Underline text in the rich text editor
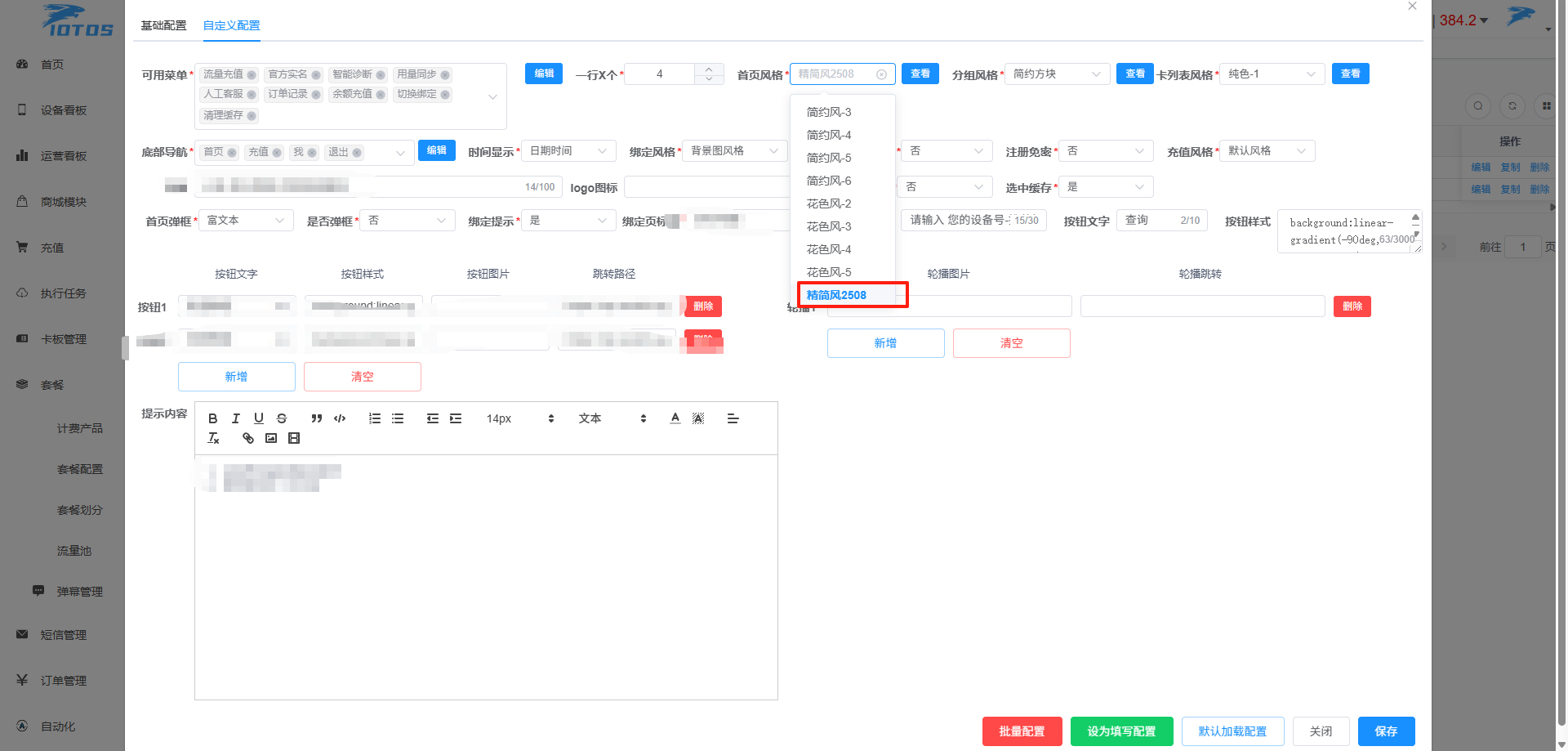 click(x=259, y=418)
